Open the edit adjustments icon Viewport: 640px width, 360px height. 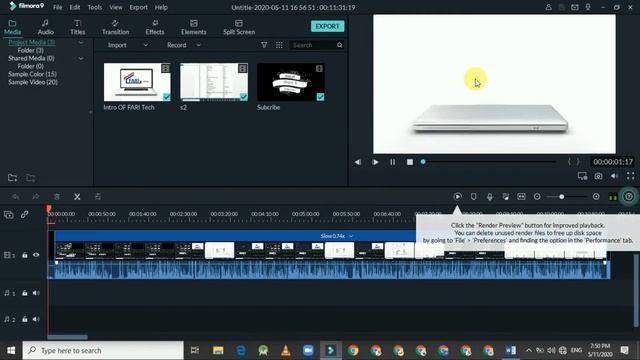click(x=98, y=197)
